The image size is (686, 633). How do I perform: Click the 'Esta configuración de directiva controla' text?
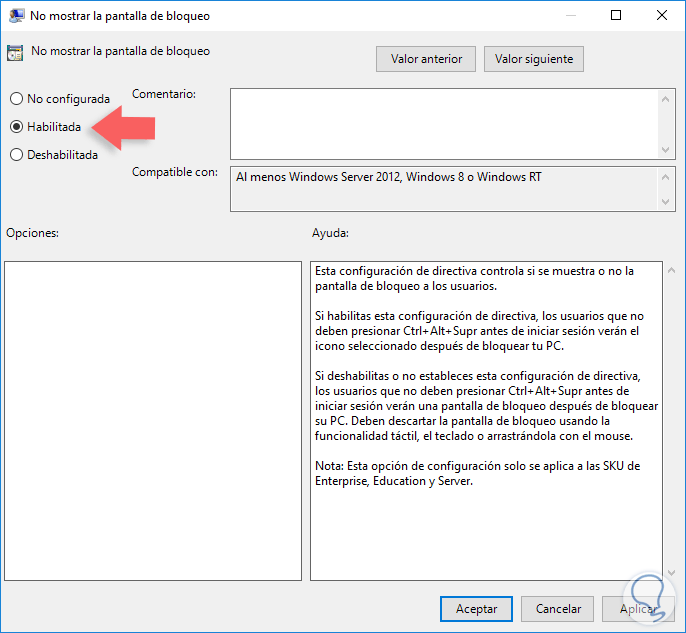coord(474,278)
